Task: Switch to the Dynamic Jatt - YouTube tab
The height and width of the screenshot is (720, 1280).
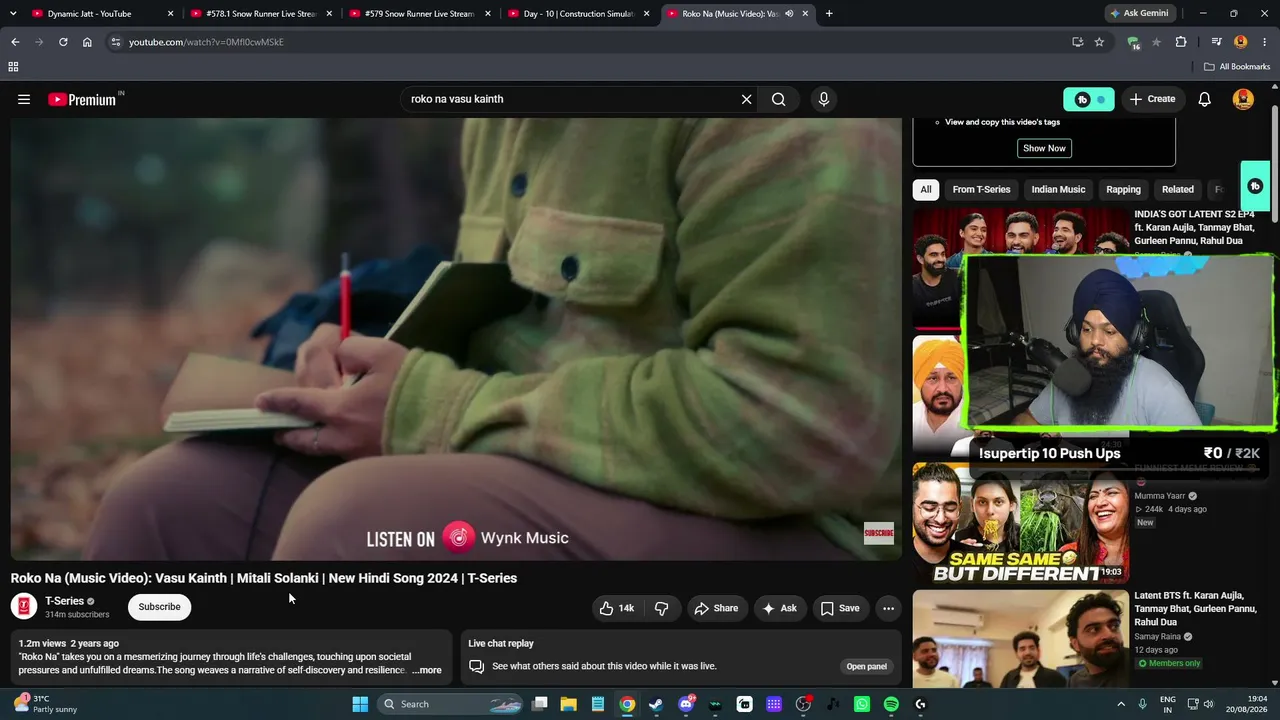Action: click(x=103, y=14)
